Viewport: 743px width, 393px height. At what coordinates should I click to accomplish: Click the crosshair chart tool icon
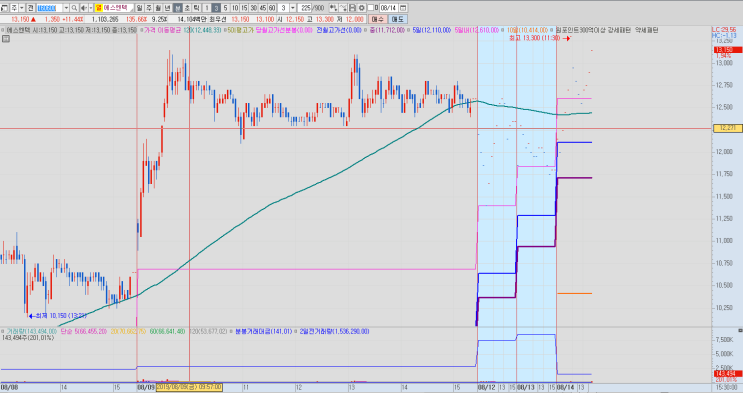point(334,8)
